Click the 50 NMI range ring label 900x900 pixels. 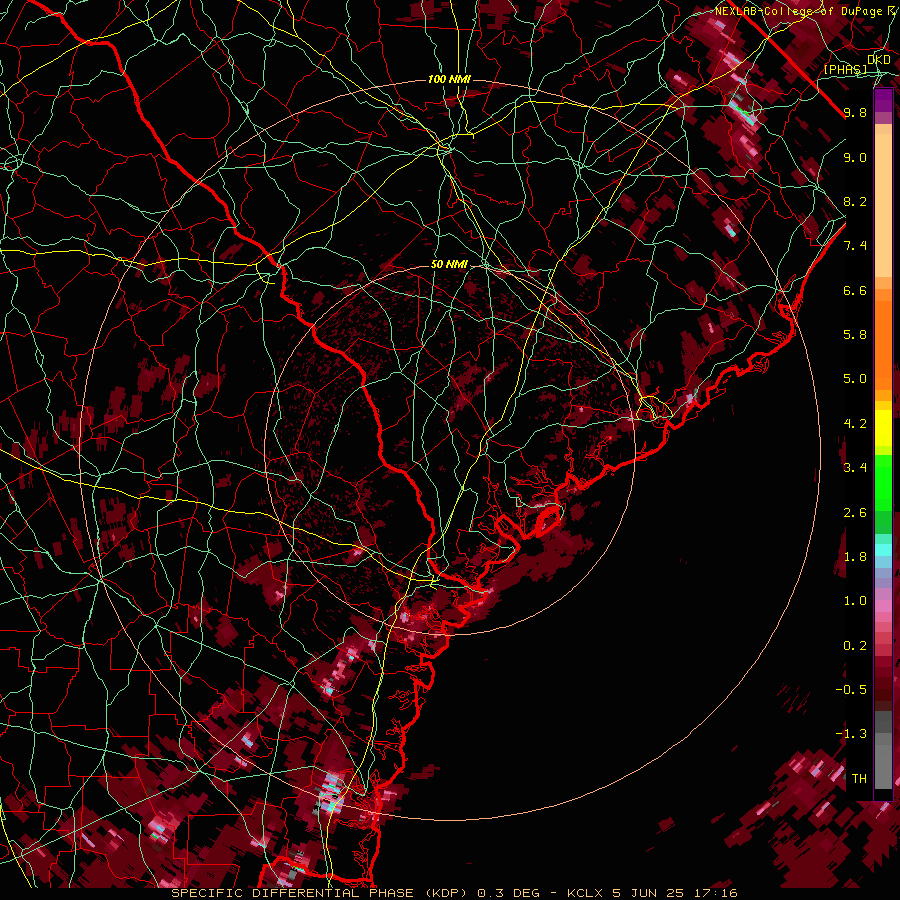[x=449, y=265]
